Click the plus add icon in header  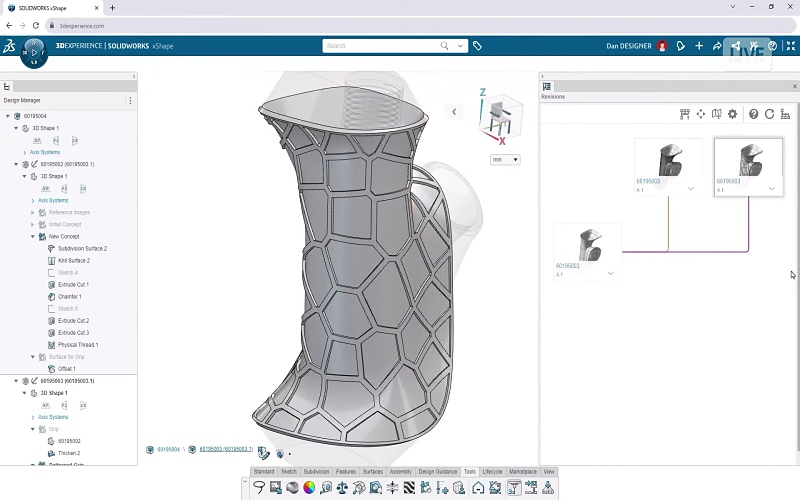coord(699,46)
